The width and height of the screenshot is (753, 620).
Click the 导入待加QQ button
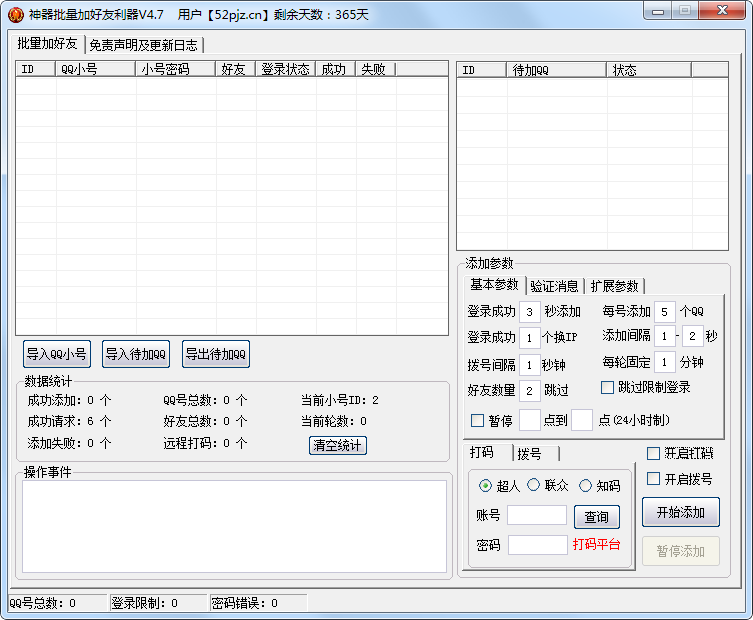[x=136, y=354]
